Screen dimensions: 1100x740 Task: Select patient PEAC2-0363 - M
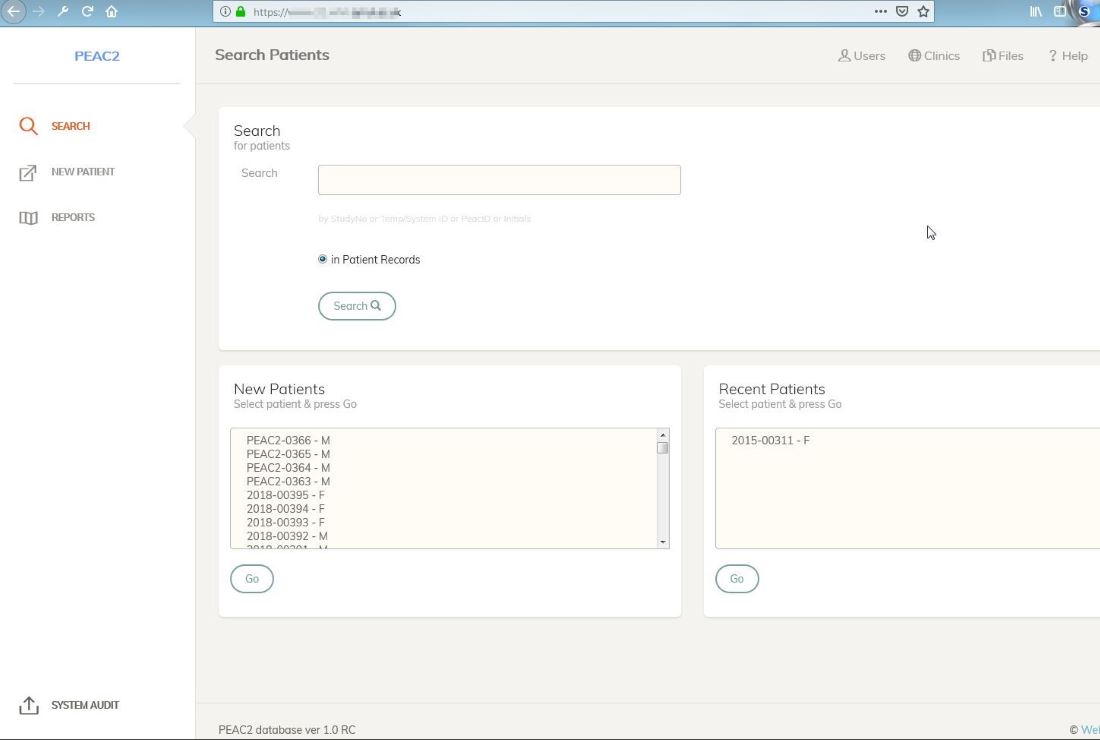coord(288,481)
